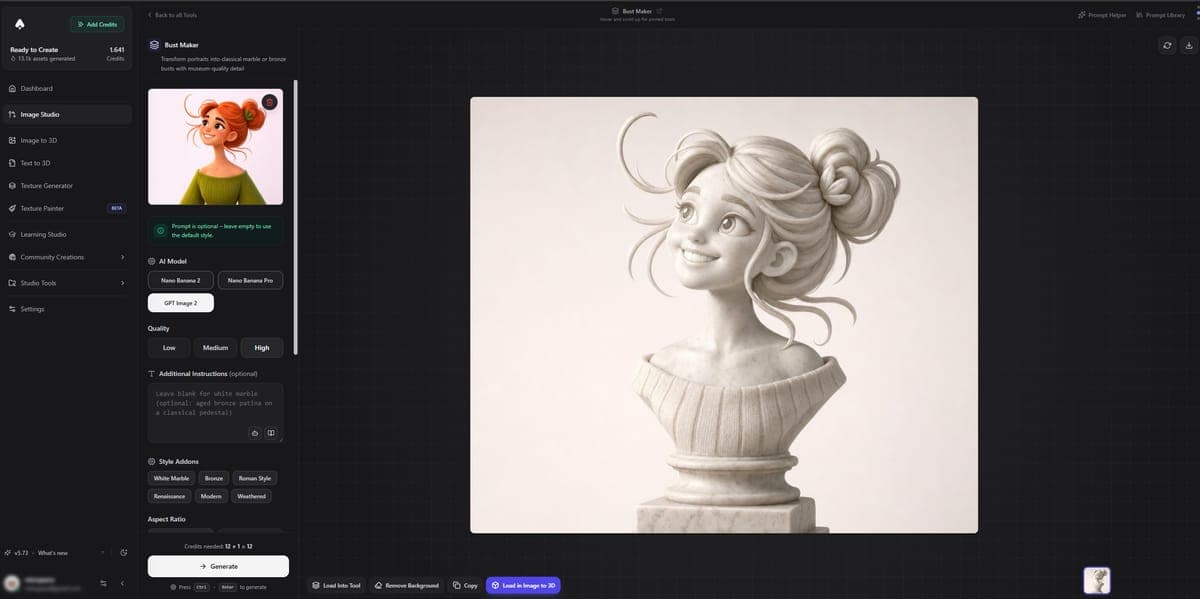This screenshot has height=599, width=1200.
Task: Click Back to all Tools link
Action: click(x=172, y=15)
